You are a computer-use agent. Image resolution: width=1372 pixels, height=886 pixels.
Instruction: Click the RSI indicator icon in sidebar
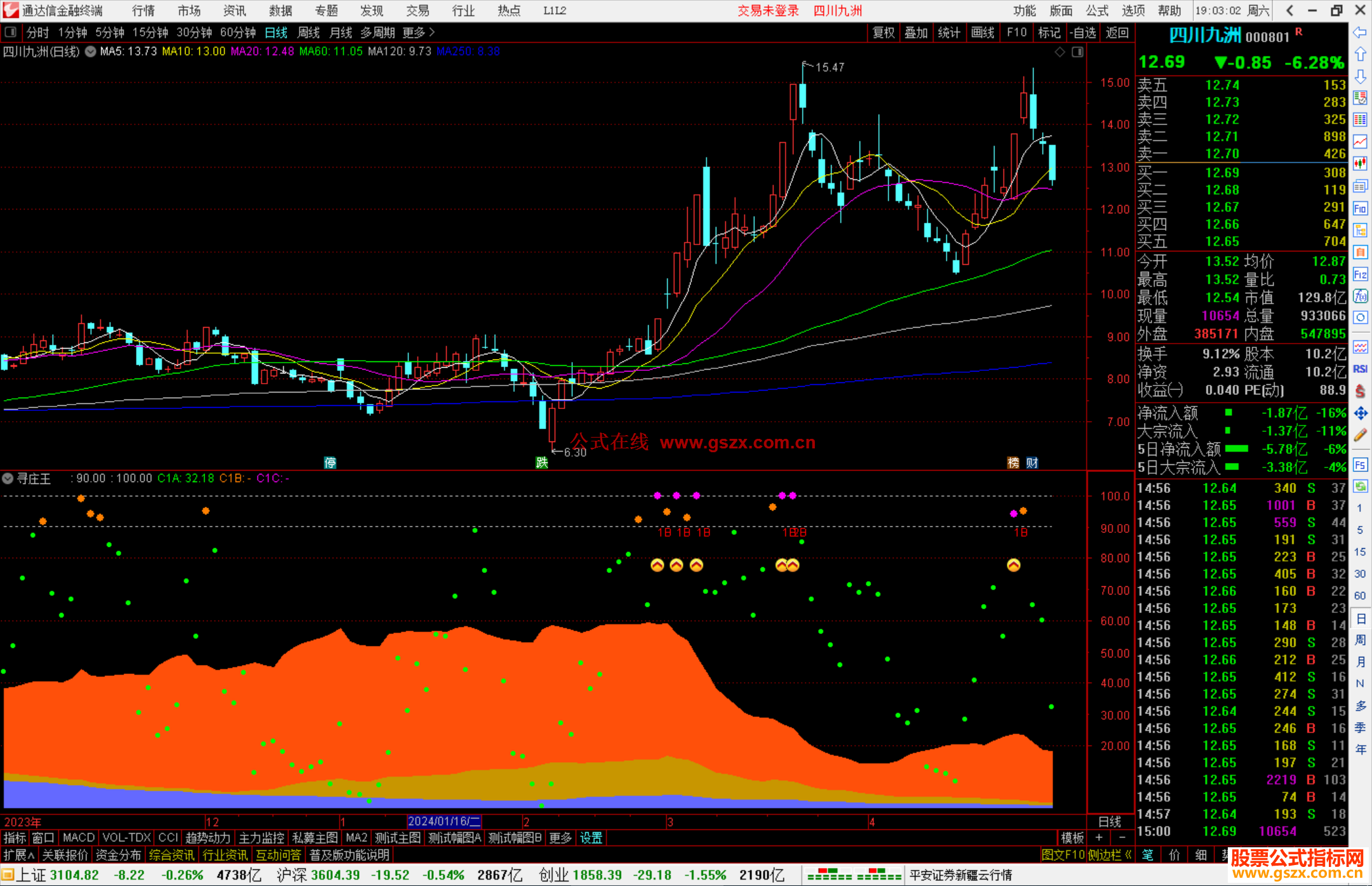pyautogui.click(x=1360, y=369)
